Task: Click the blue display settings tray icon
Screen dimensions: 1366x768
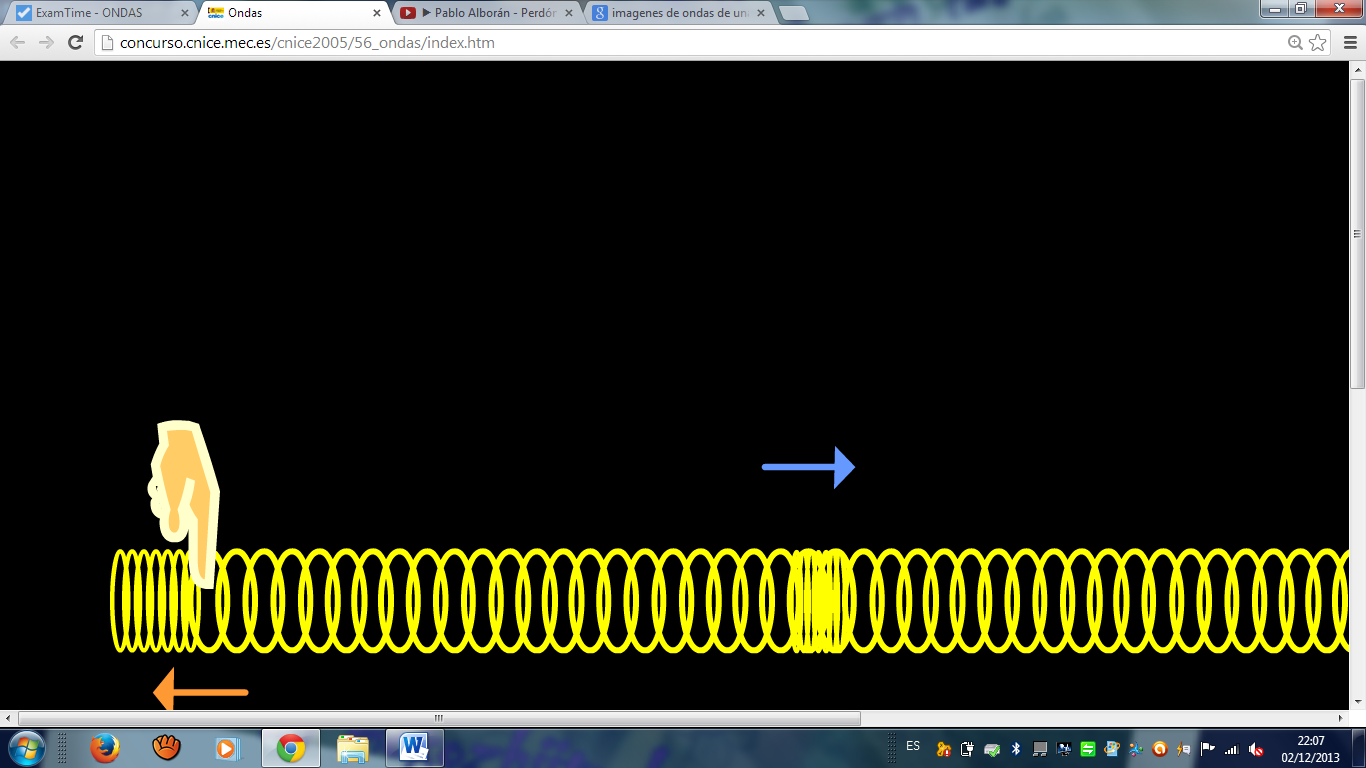Action: [1064, 749]
